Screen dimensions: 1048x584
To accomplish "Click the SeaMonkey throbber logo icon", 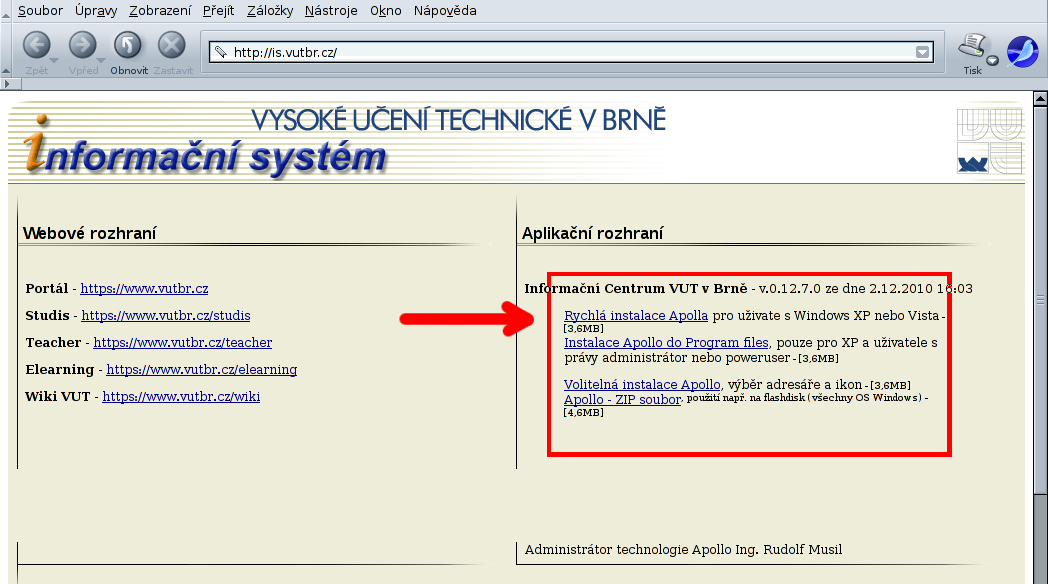I will [x=1023, y=51].
